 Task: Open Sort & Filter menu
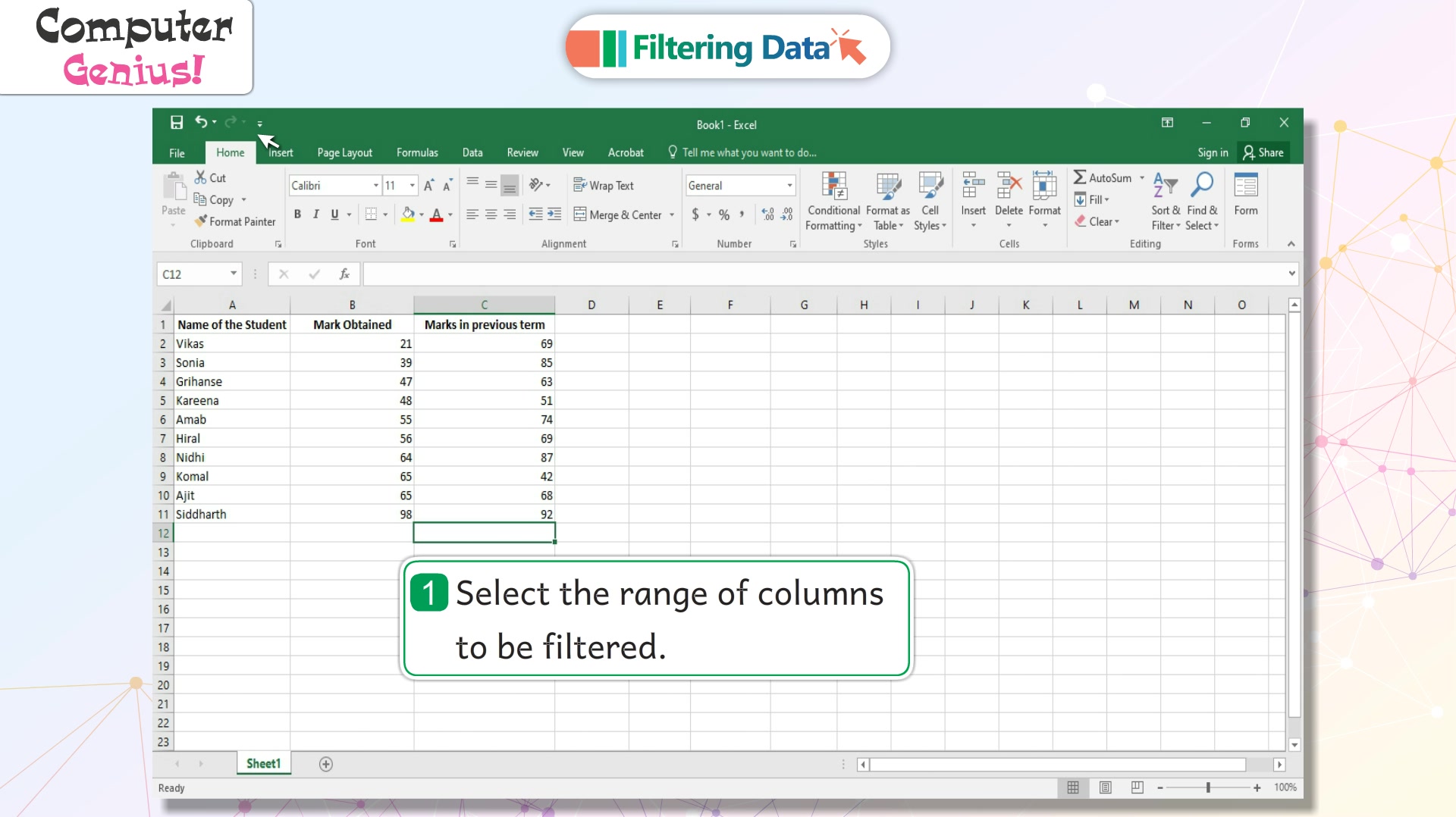click(x=1166, y=202)
